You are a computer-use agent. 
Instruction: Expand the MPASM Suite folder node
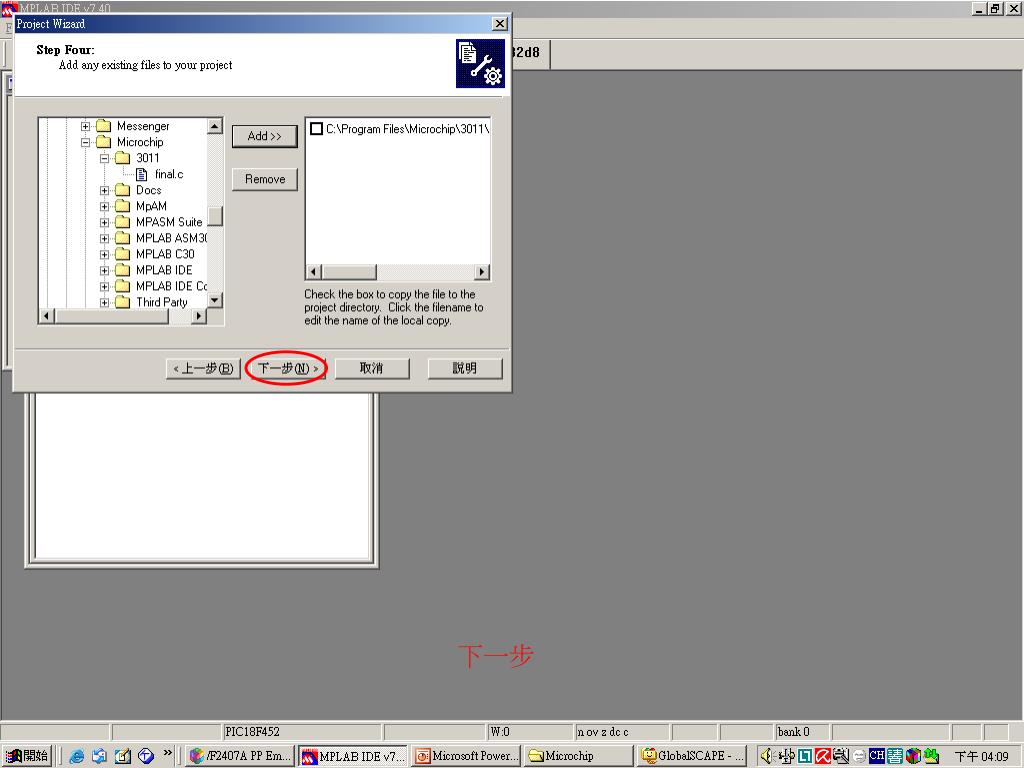[x=104, y=222]
